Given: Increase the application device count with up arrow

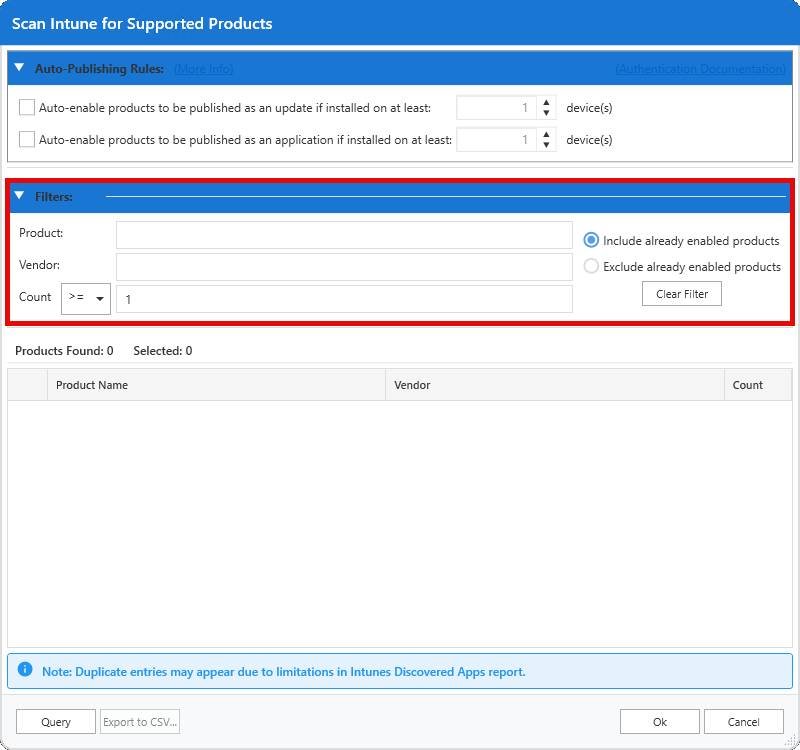Looking at the screenshot, I should click(546, 134).
